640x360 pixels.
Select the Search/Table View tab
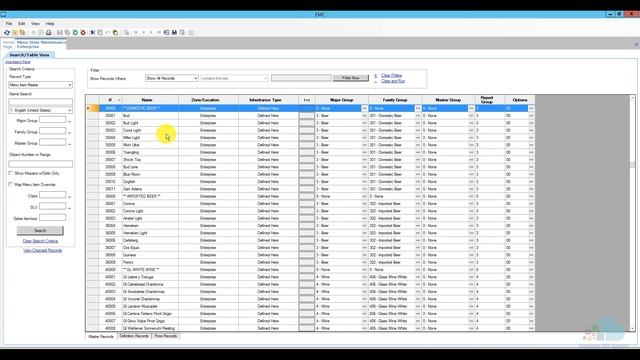coord(29,55)
